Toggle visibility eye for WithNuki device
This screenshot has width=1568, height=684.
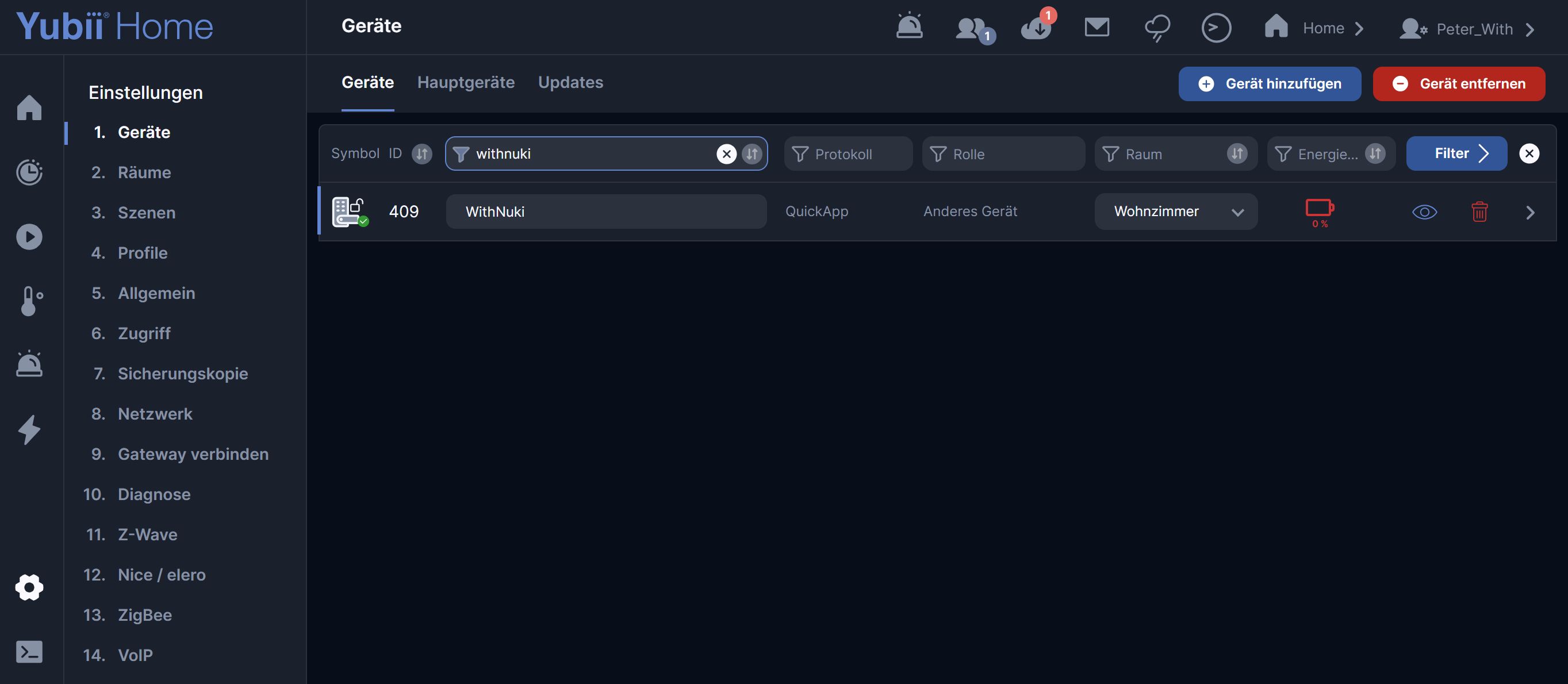[1424, 212]
